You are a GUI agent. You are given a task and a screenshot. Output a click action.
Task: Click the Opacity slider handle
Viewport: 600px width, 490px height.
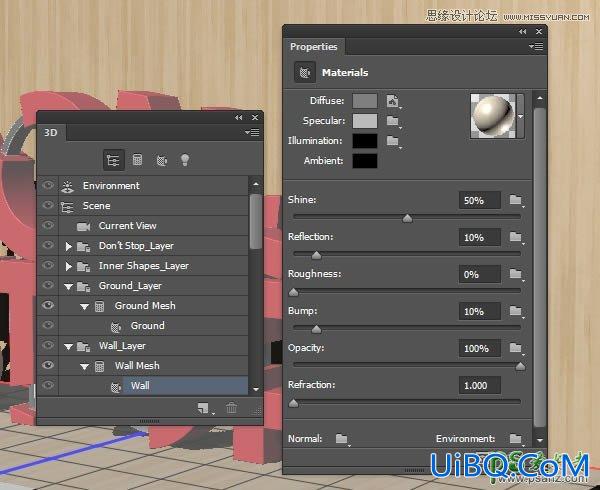click(x=520, y=366)
